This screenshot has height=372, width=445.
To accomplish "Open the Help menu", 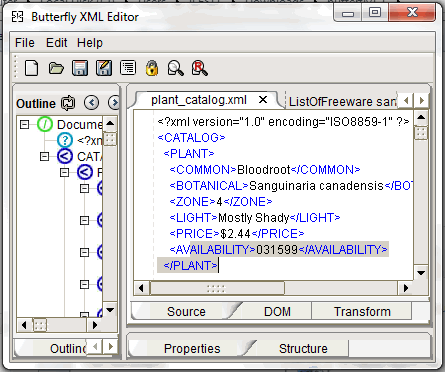I will (90, 43).
